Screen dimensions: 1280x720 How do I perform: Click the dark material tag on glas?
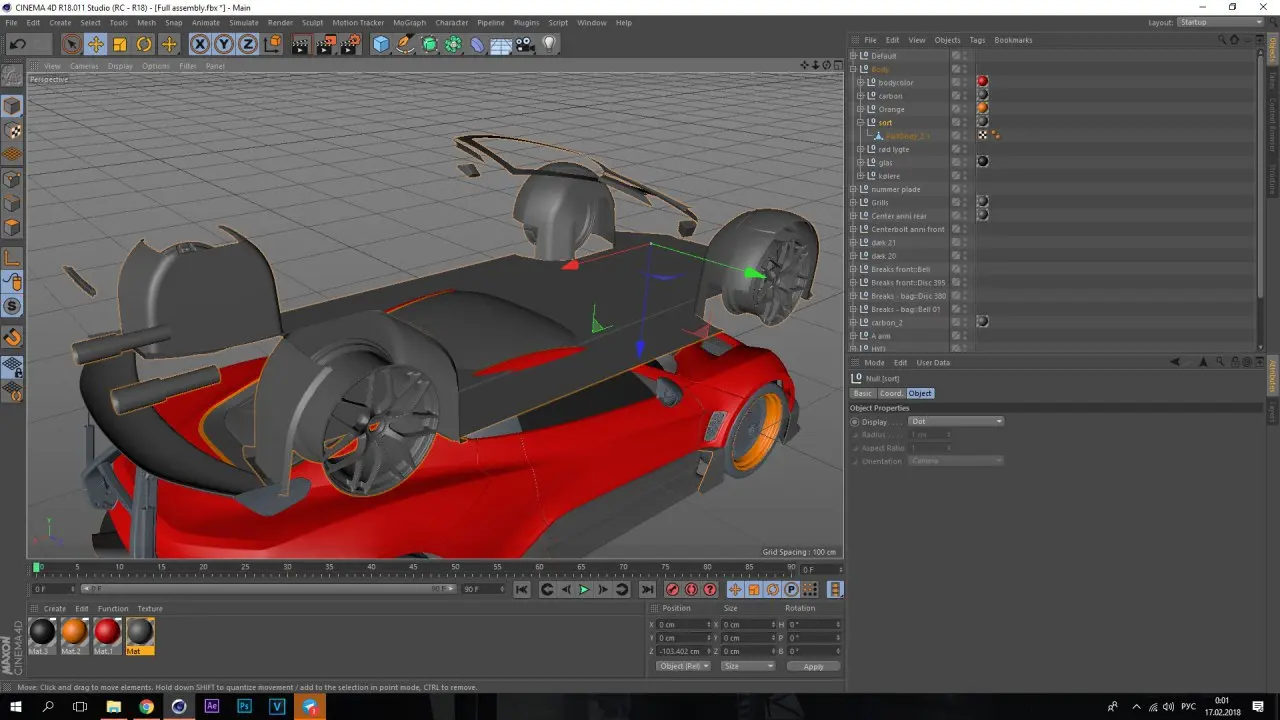(x=982, y=162)
